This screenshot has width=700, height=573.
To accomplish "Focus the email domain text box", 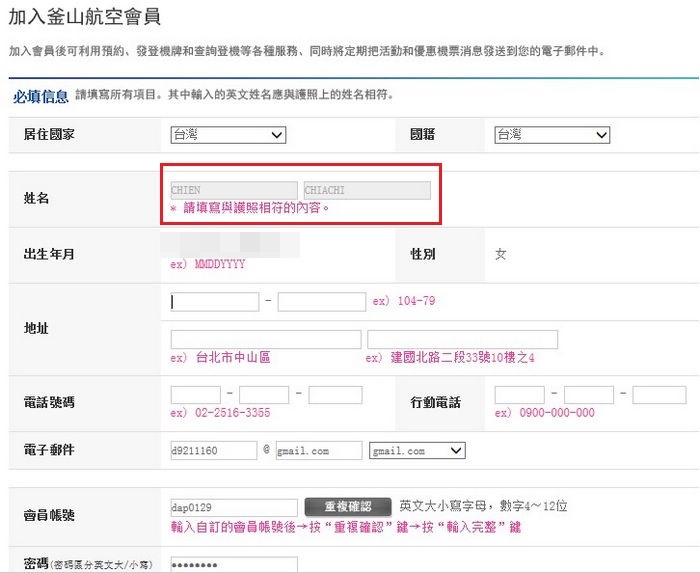I will 318,451.
